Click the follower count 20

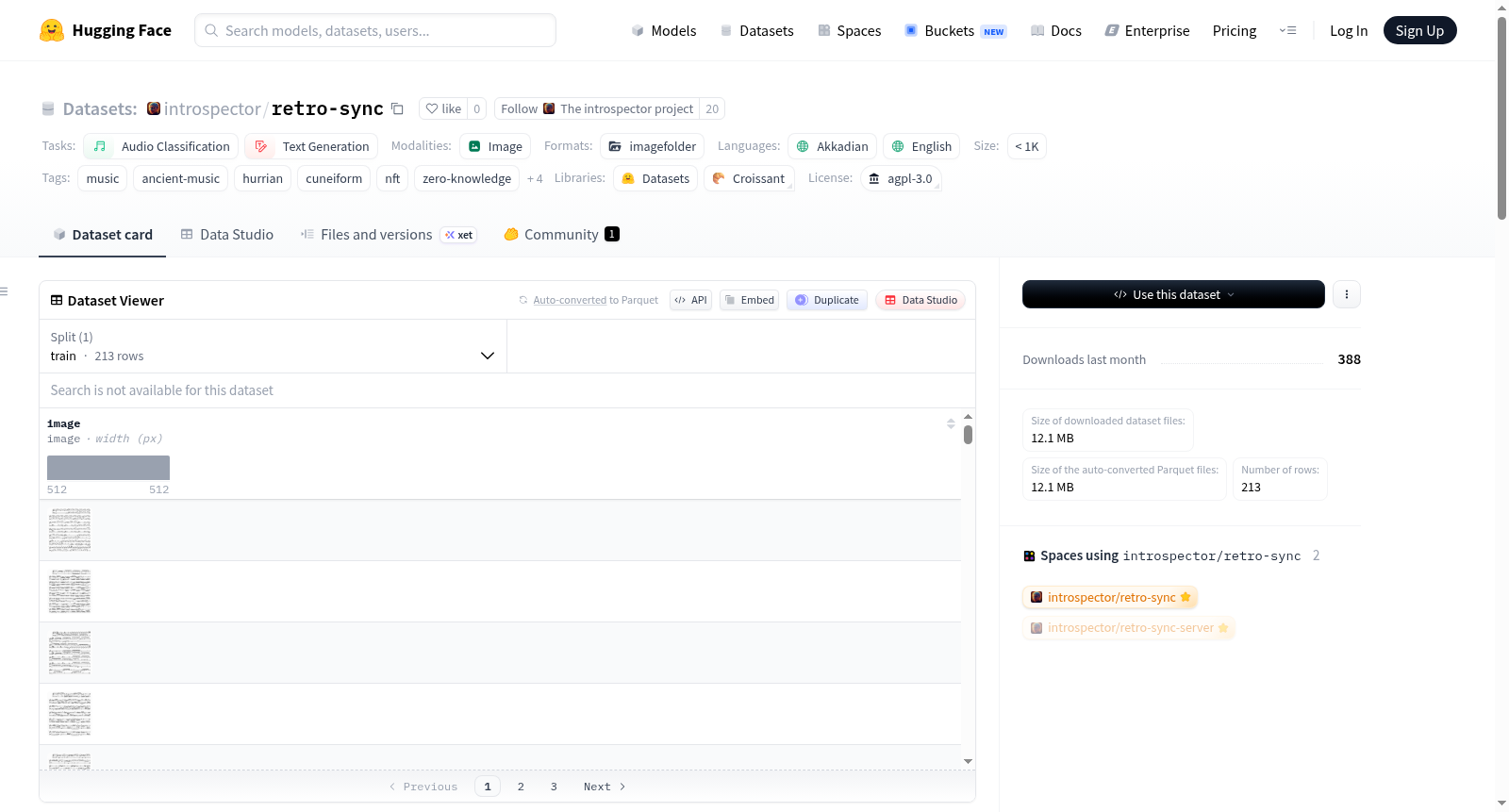pos(712,108)
